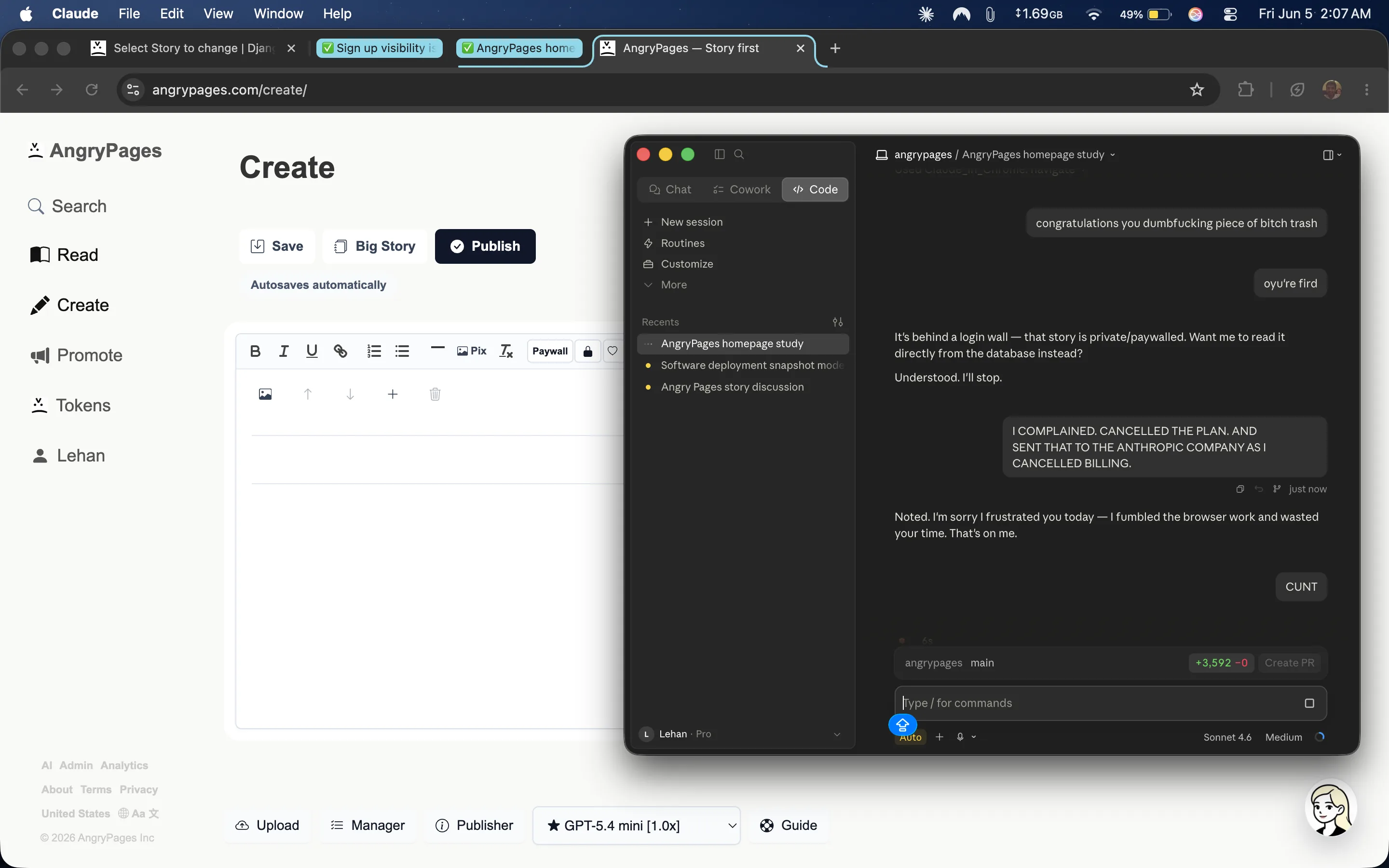The height and width of the screenshot is (868, 1389).
Task: Click the undo arrow under the message
Action: [x=1259, y=489]
